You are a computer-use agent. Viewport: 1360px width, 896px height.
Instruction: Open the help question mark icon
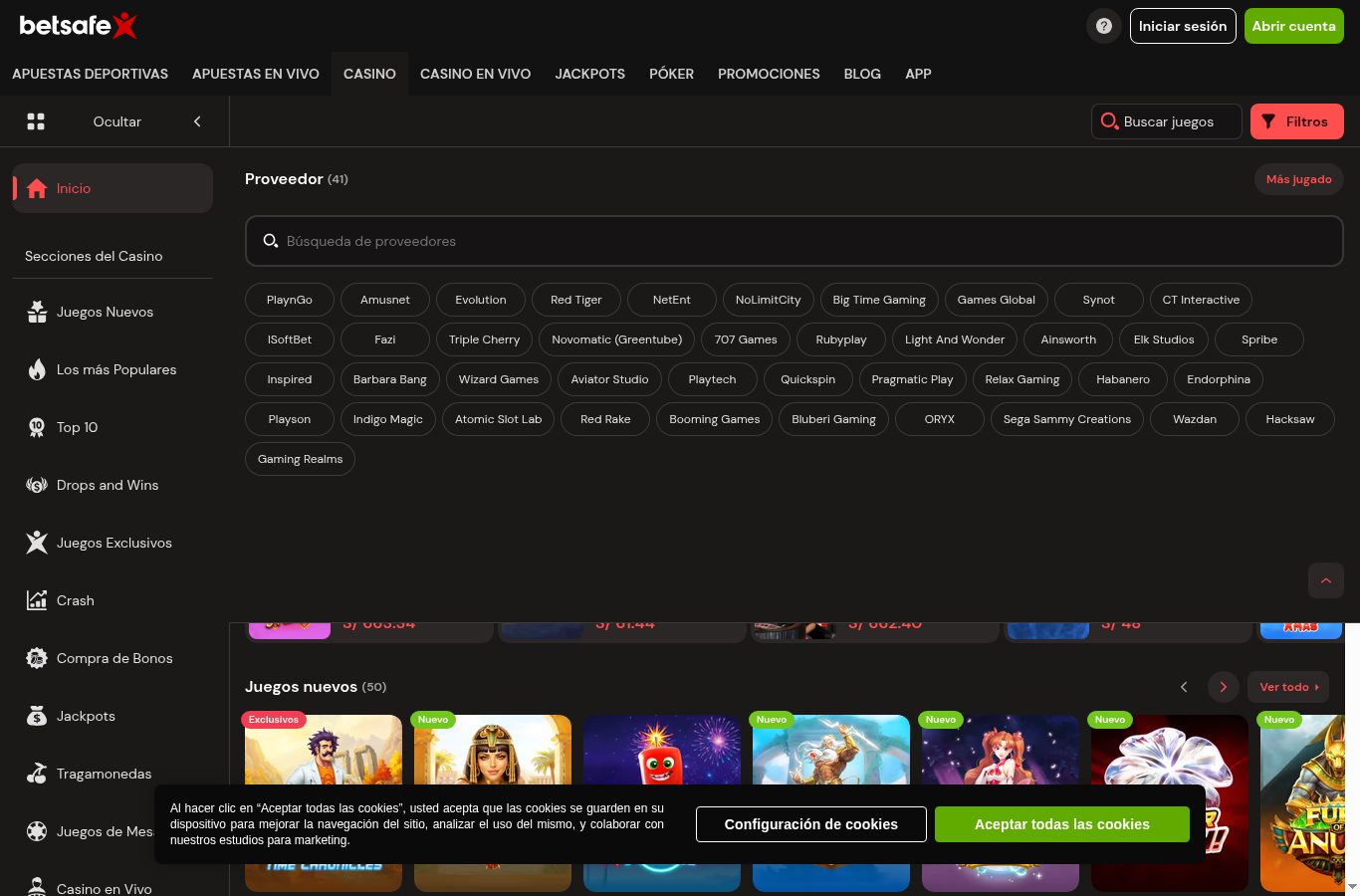(x=1104, y=26)
